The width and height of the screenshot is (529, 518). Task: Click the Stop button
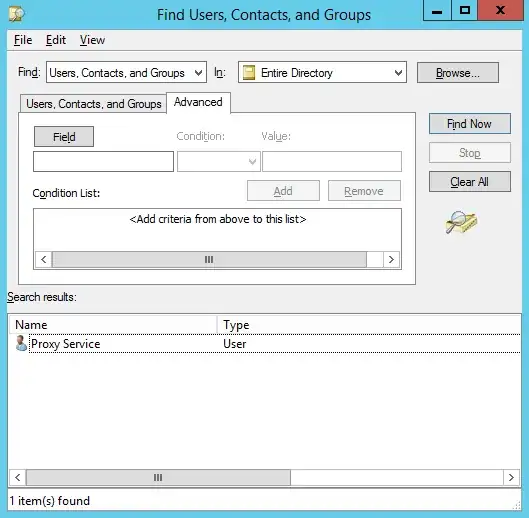coord(470,153)
